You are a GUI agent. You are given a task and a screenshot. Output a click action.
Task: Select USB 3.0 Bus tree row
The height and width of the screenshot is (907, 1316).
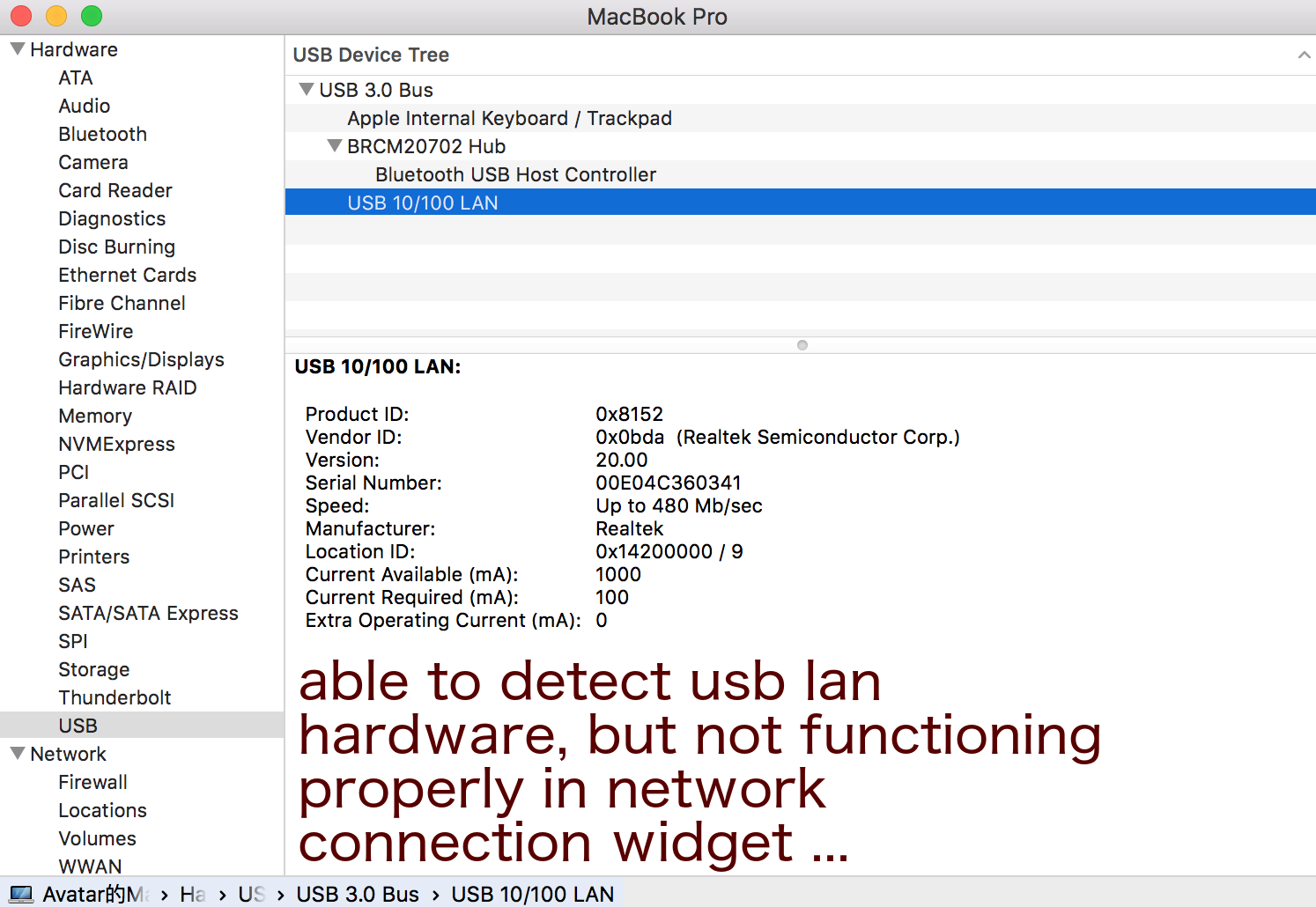801,90
